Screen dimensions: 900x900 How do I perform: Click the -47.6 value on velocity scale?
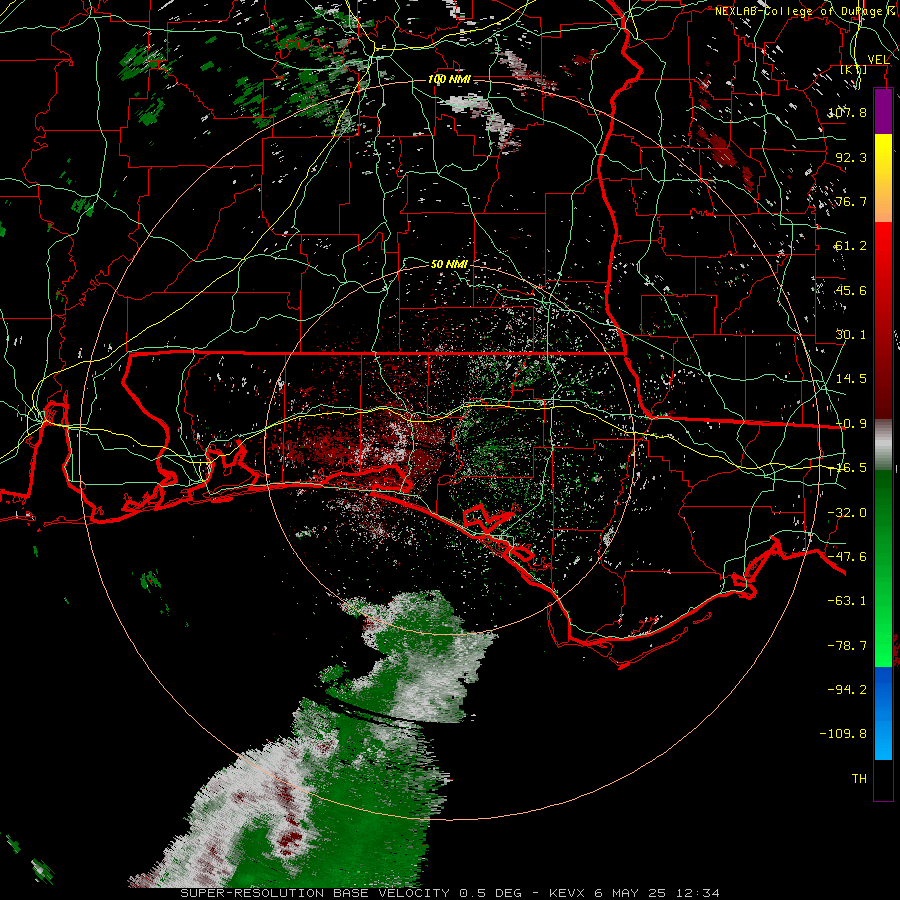[x=847, y=557]
